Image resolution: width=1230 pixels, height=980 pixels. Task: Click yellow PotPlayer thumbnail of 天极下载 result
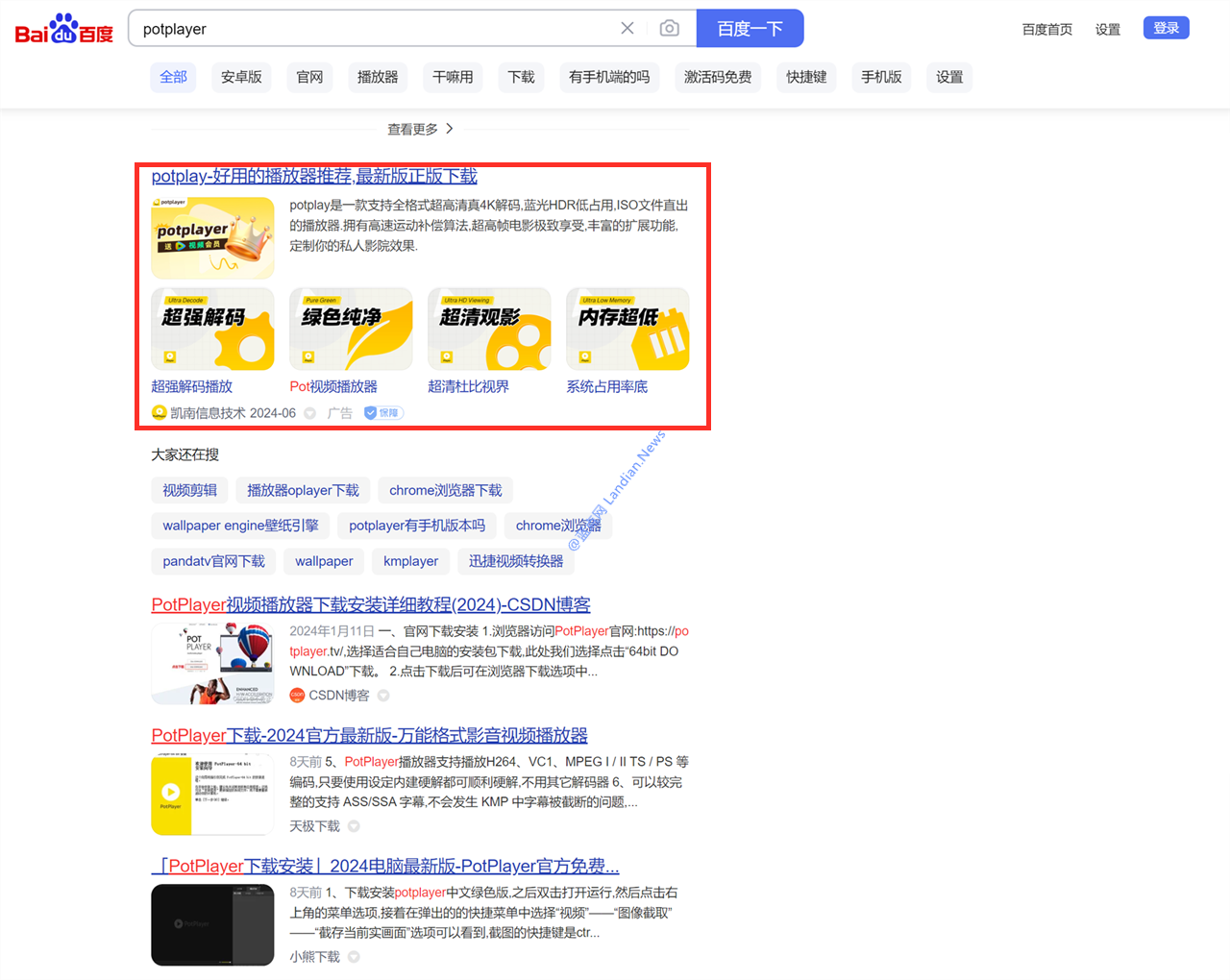tap(212, 794)
